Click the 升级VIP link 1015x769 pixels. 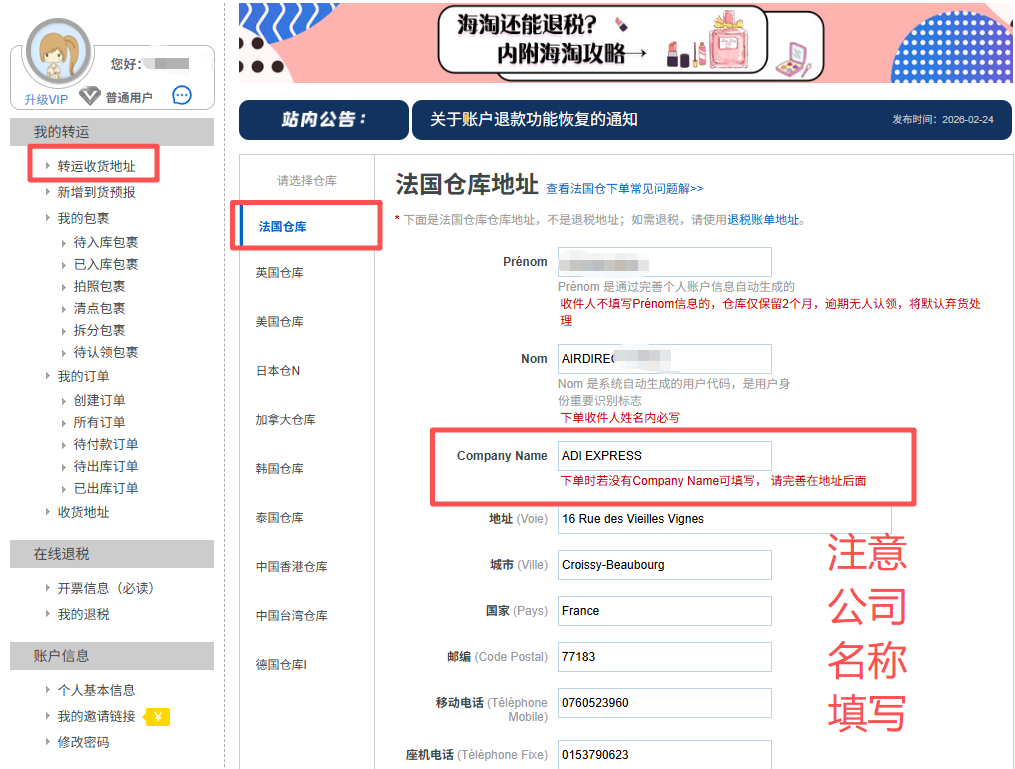click(46, 100)
